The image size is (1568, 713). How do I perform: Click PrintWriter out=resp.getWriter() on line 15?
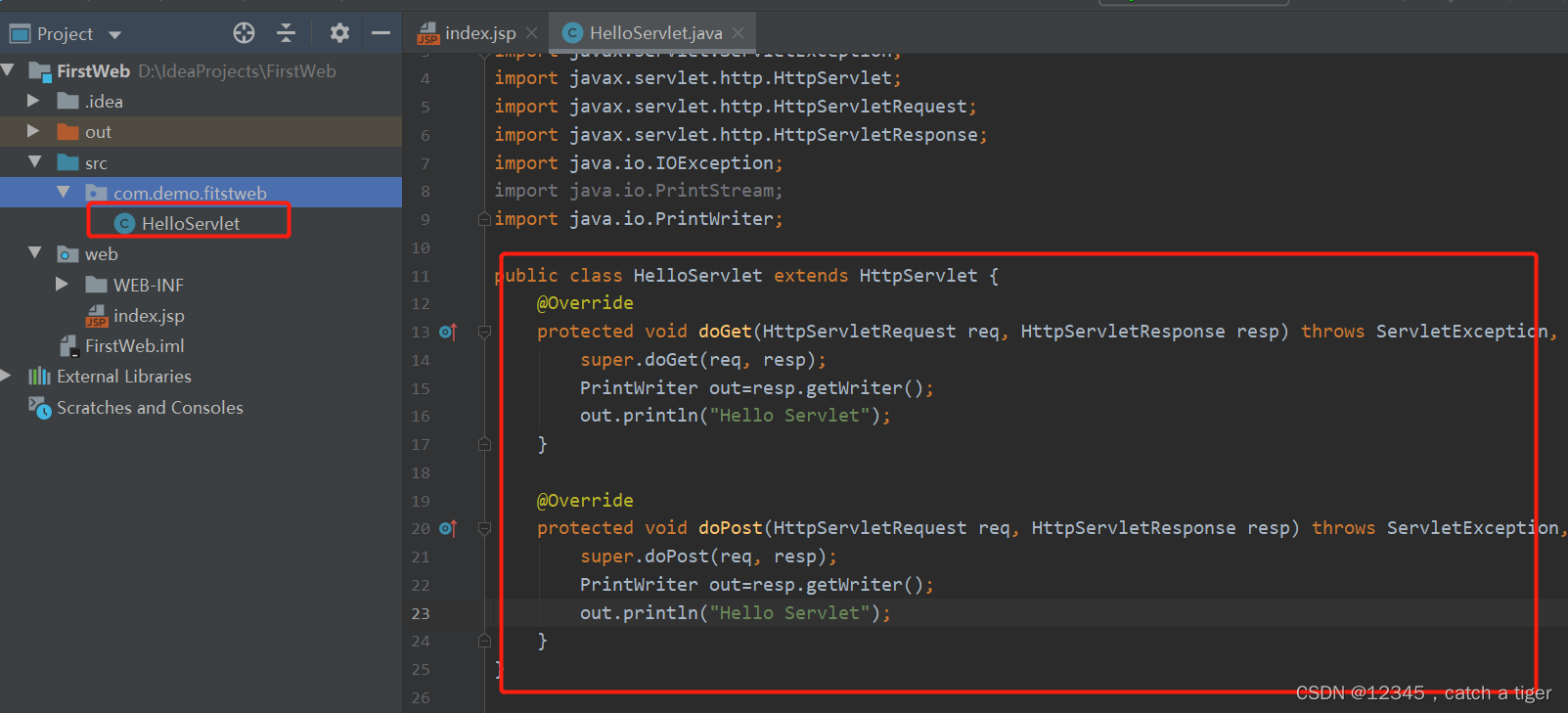tap(757, 388)
